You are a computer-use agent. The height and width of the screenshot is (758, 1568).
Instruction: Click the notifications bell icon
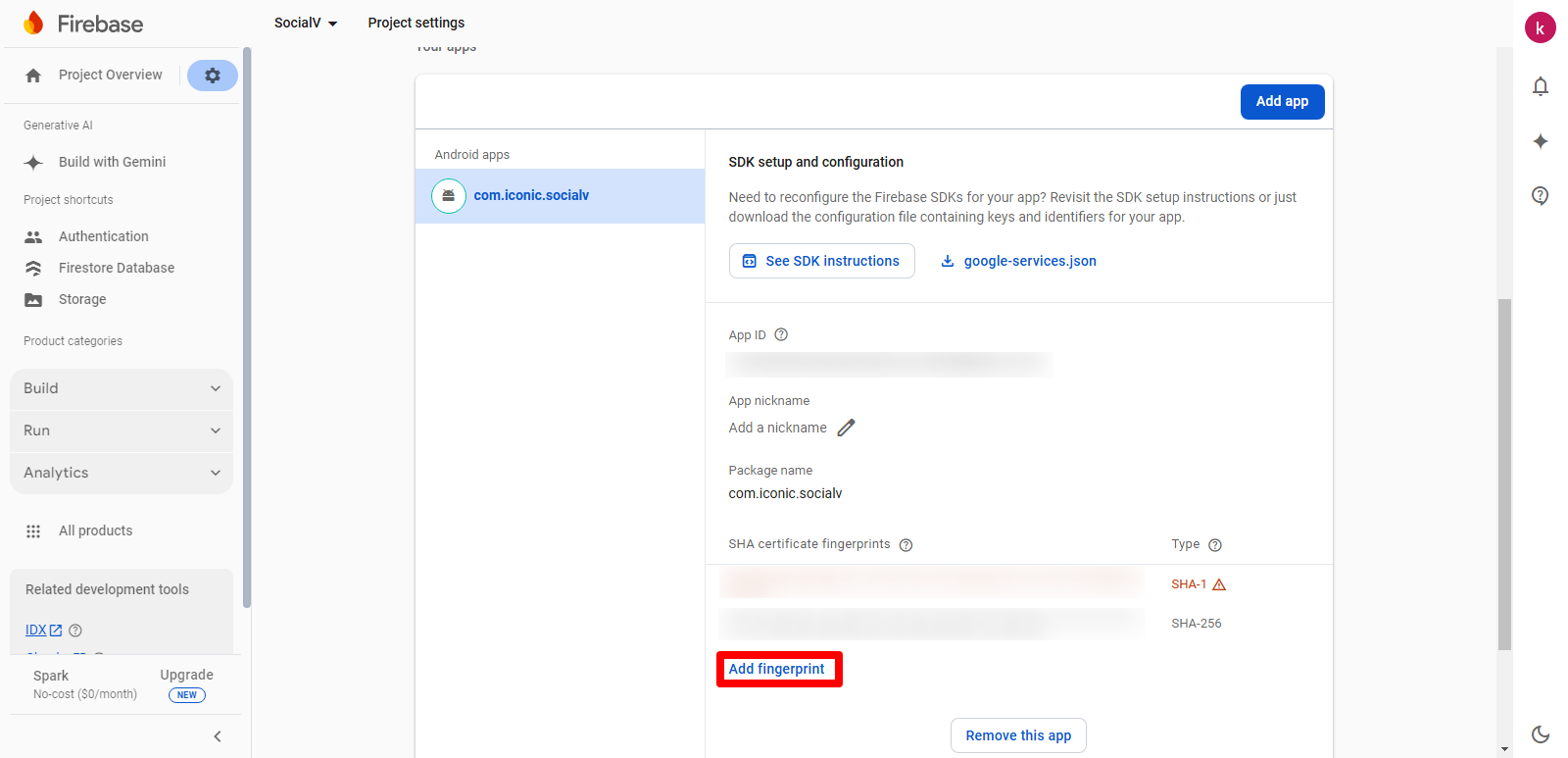tap(1540, 86)
